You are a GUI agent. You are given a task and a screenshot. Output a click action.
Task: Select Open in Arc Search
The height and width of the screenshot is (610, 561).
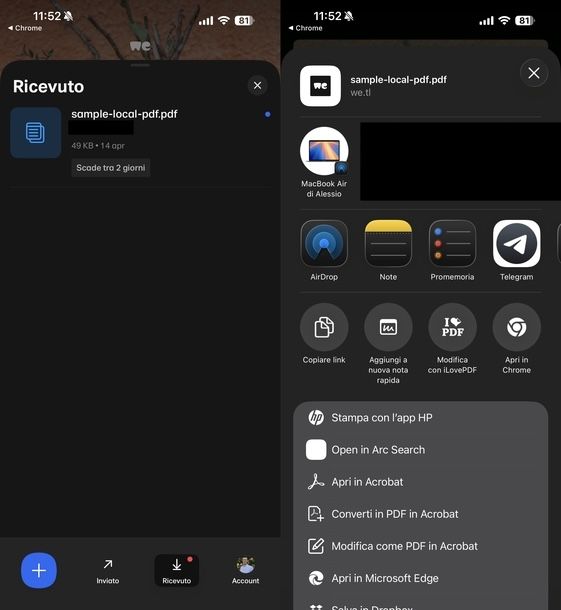pos(421,450)
